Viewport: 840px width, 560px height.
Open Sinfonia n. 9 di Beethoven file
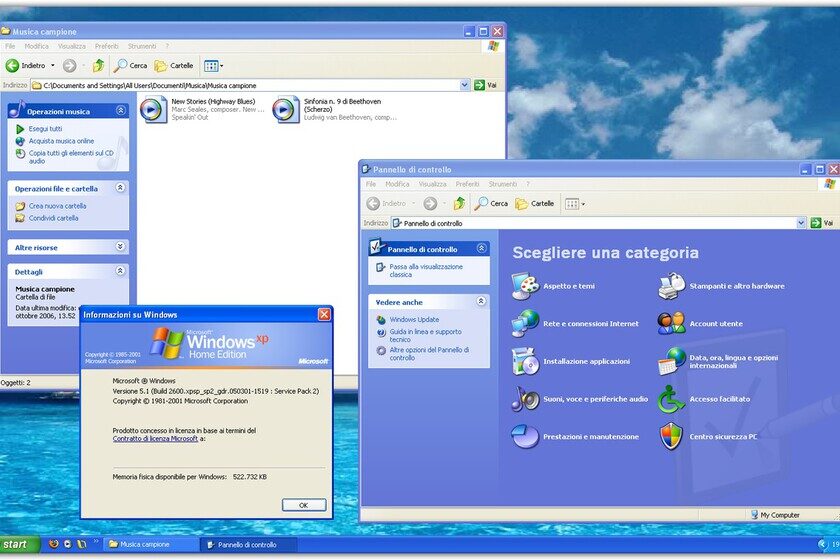(335, 109)
